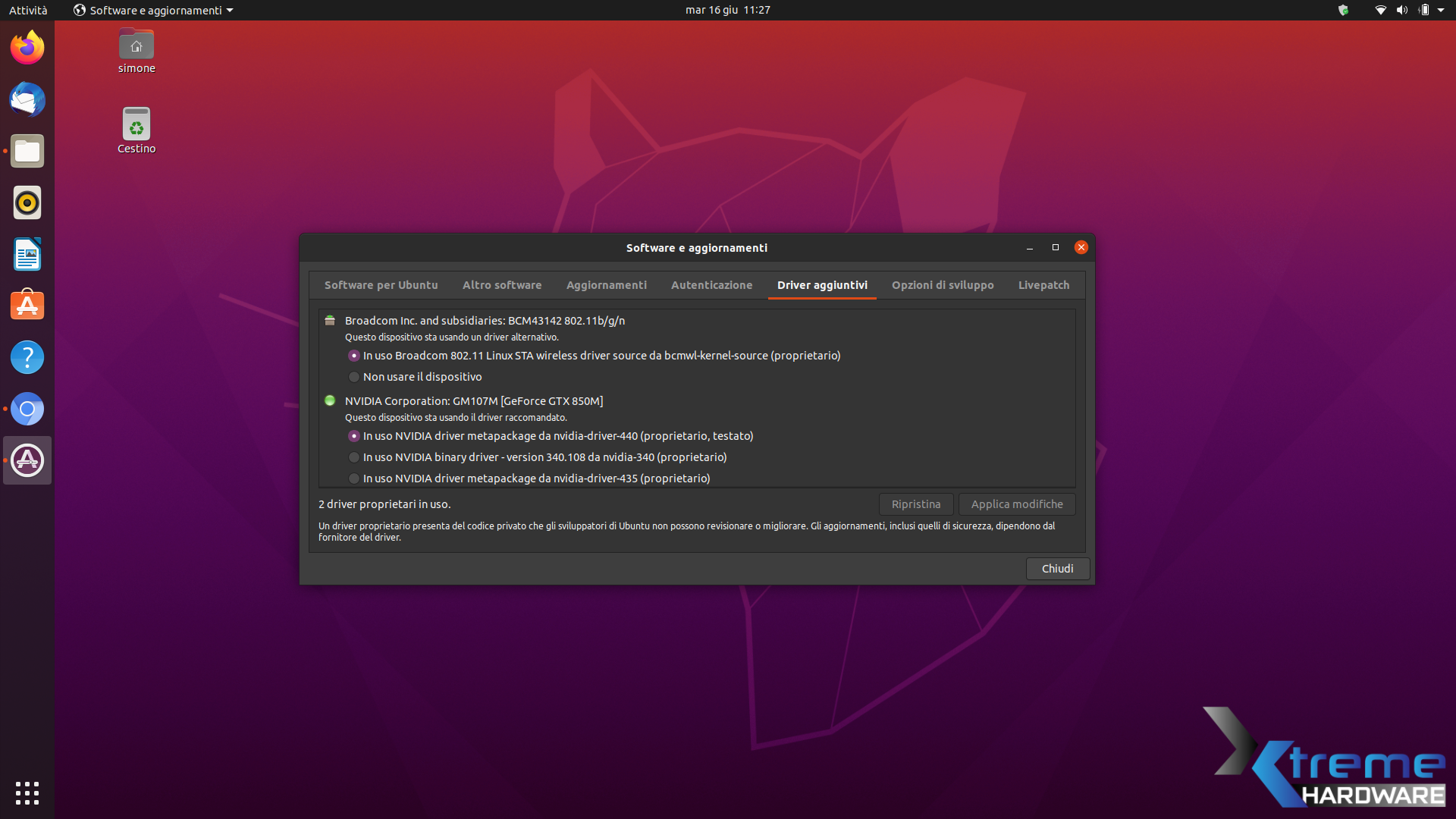Open system status menu arrow

(x=1441, y=10)
